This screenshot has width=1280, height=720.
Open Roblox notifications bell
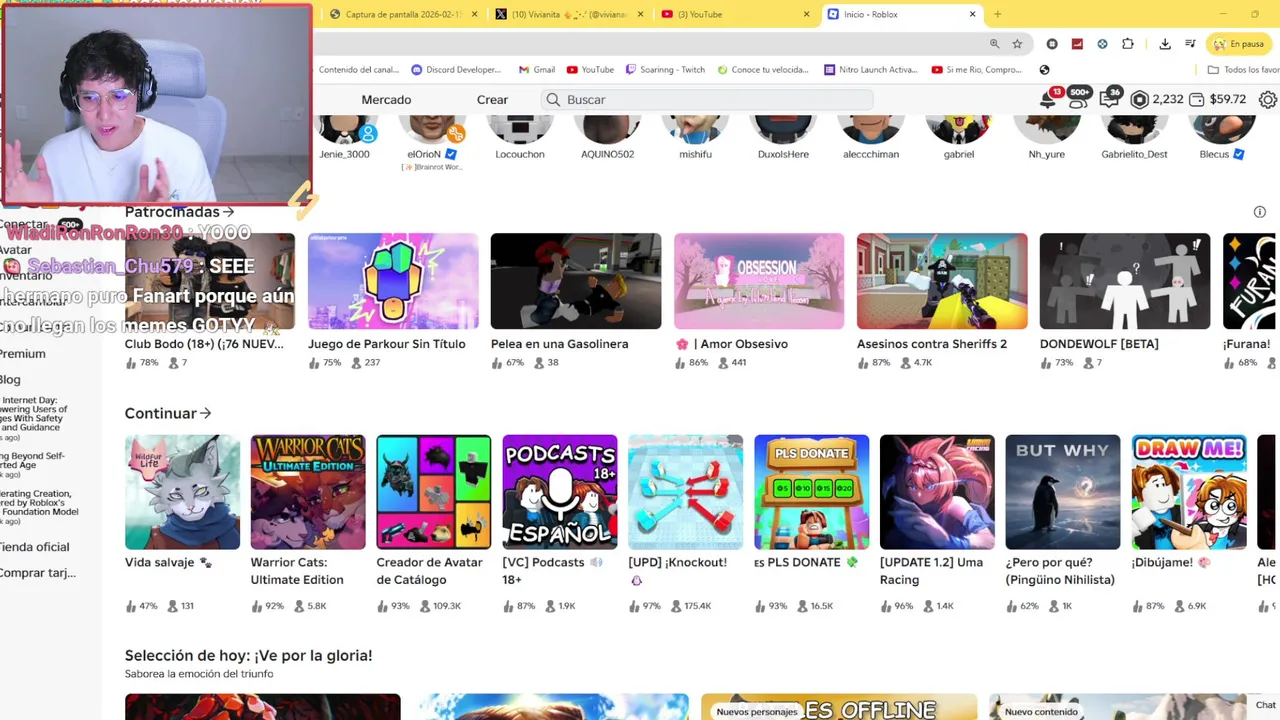[x=1049, y=99]
